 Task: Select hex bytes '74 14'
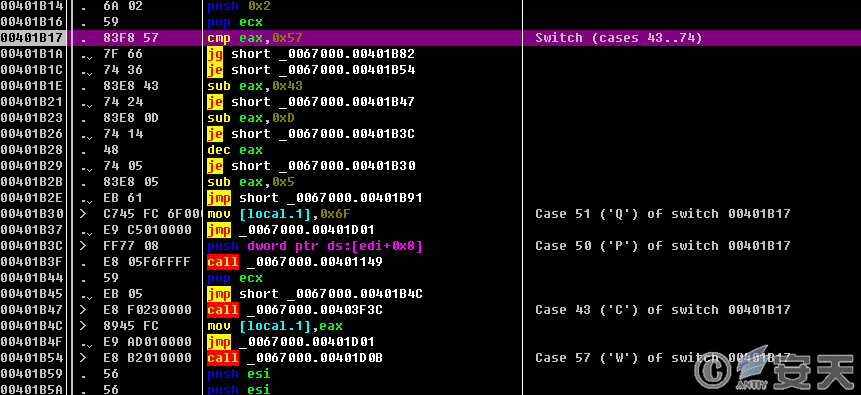(123, 133)
